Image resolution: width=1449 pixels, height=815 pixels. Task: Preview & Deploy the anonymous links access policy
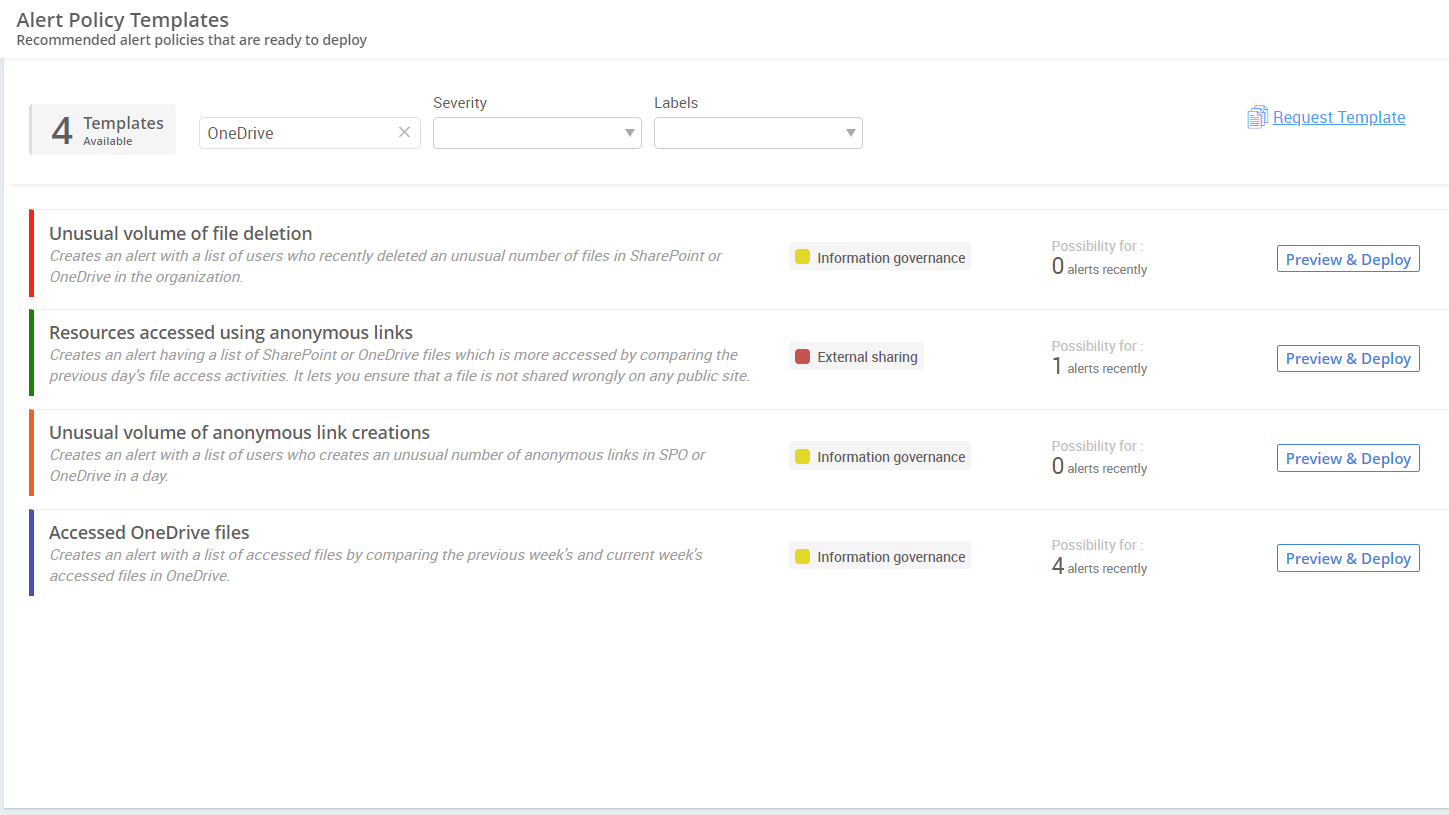point(1348,358)
